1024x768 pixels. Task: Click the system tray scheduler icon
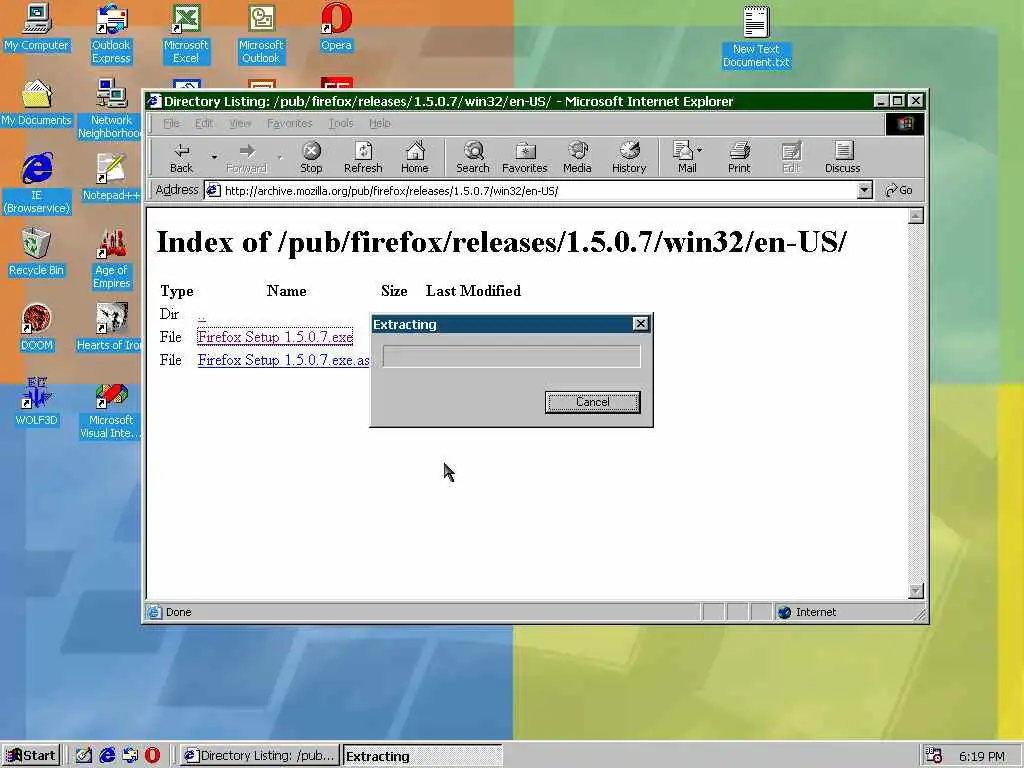click(934, 756)
